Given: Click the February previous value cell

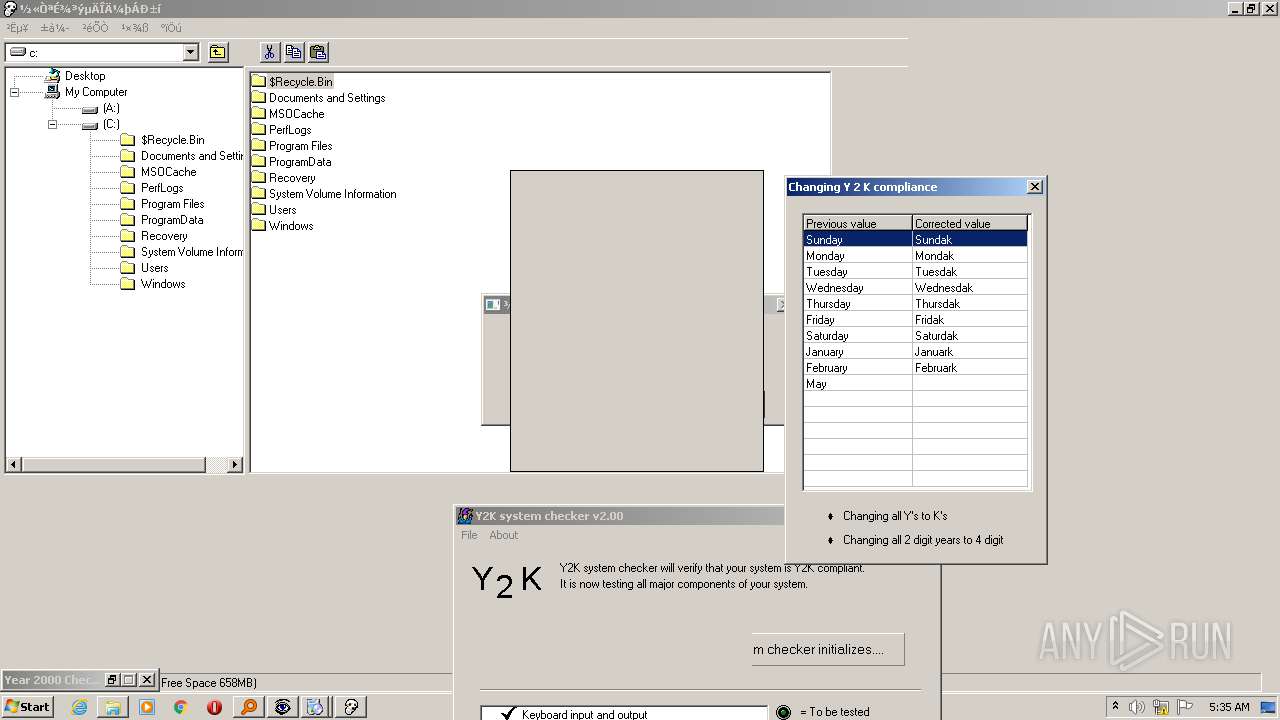Looking at the screenshot, I should pos(858,368).
